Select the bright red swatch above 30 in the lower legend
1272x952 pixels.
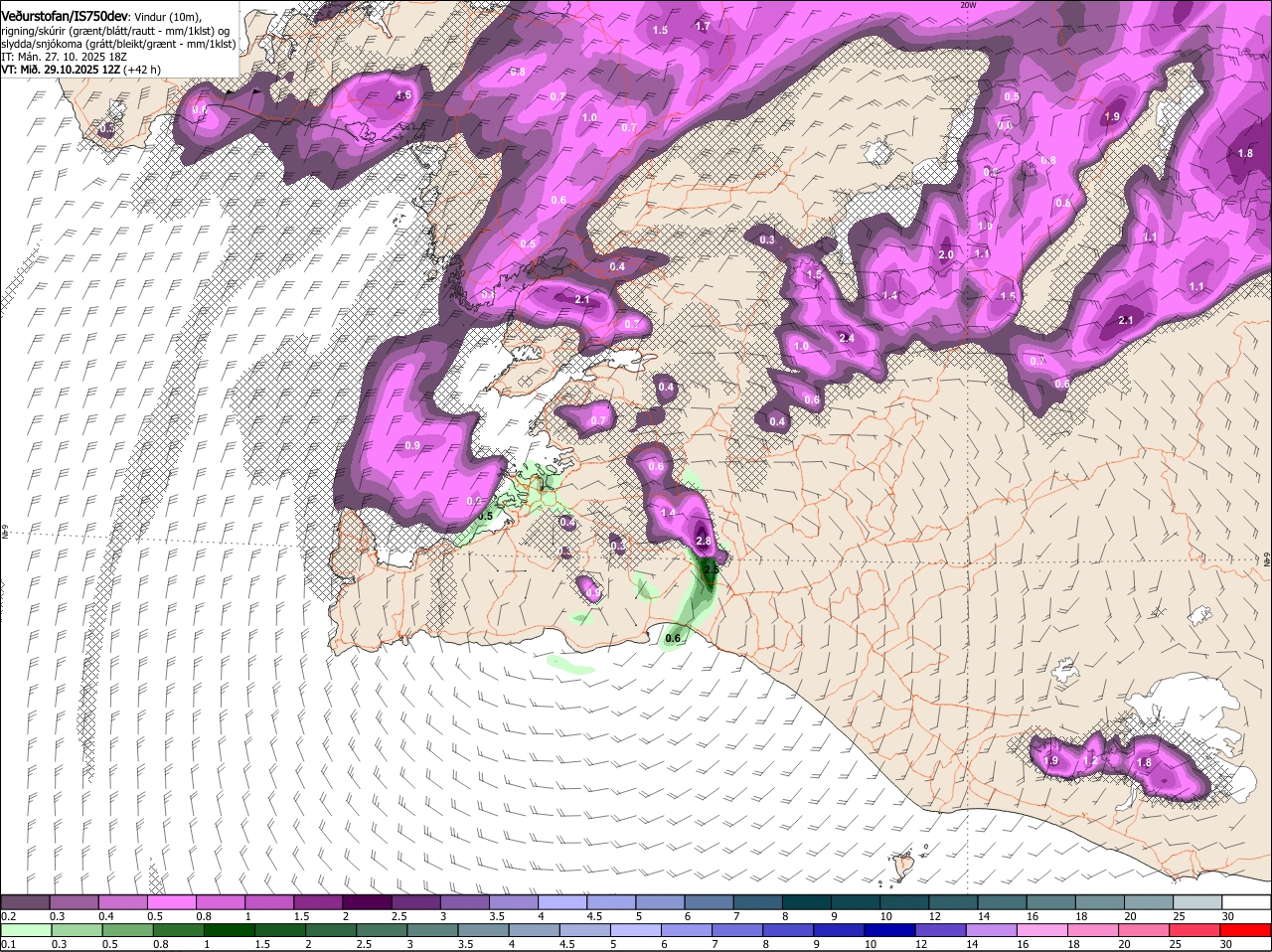(x=1247, y=930)
